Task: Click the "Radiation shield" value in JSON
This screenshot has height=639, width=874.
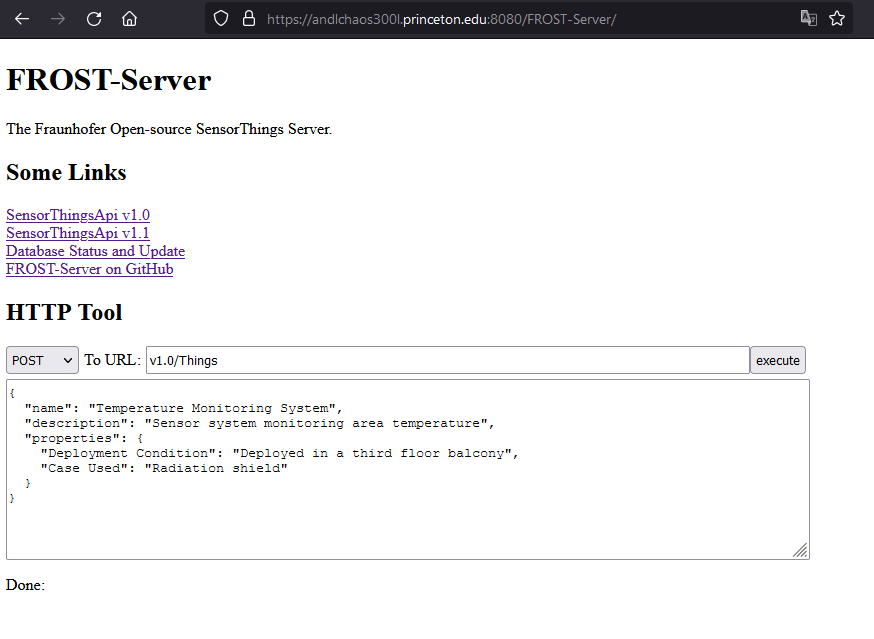Action: [x=216, y=468]
